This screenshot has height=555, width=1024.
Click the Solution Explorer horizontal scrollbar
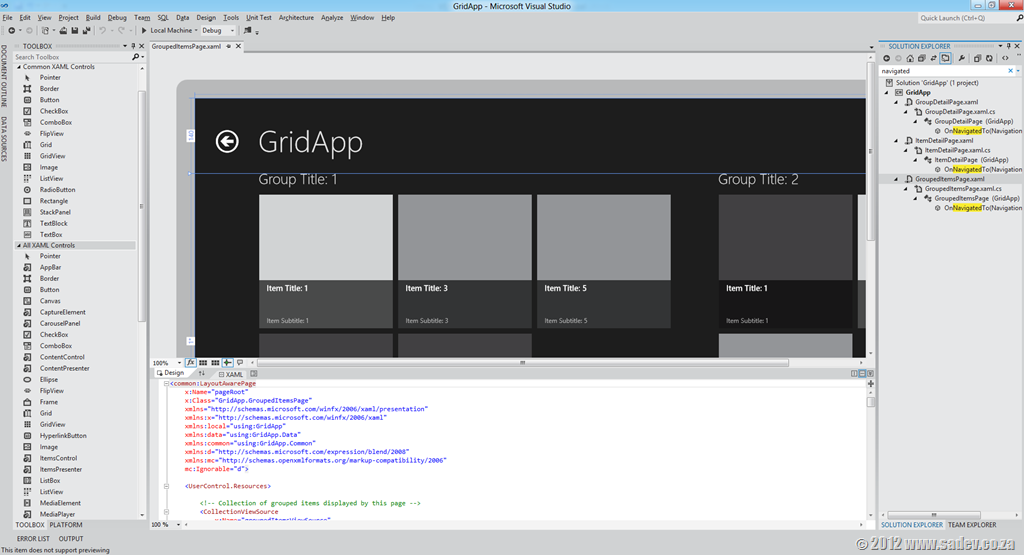coord(934,515)
